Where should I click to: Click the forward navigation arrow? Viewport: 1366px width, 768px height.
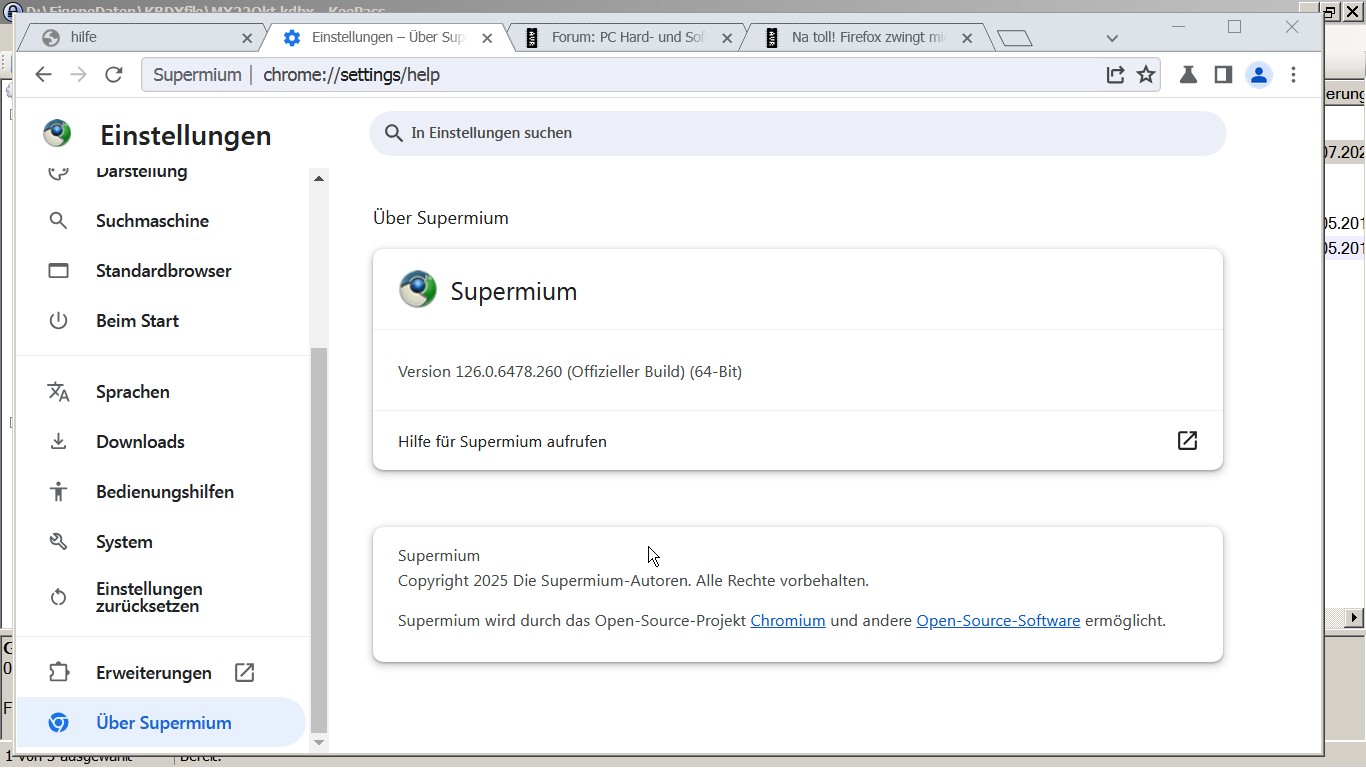pyautogui.click(x=78, y=75)
